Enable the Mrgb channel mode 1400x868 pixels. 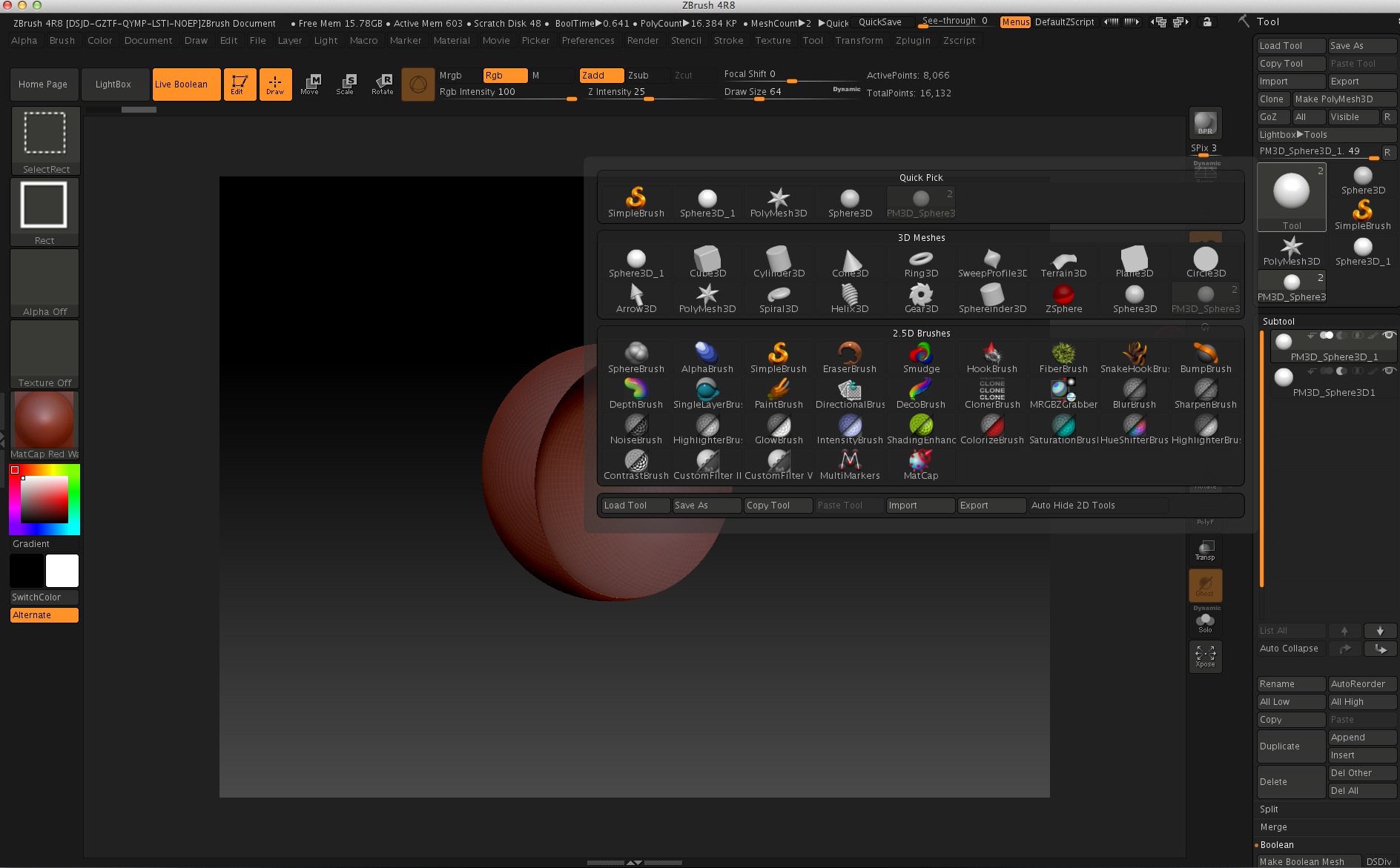[459, 75]
